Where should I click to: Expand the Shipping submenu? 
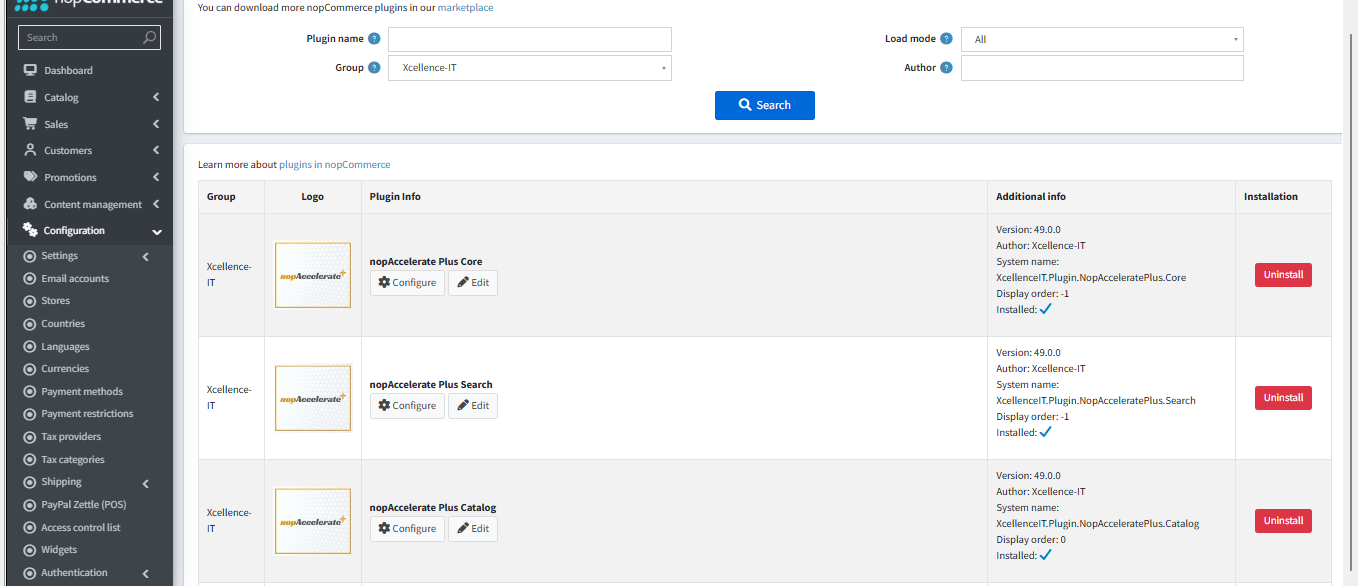146,483
